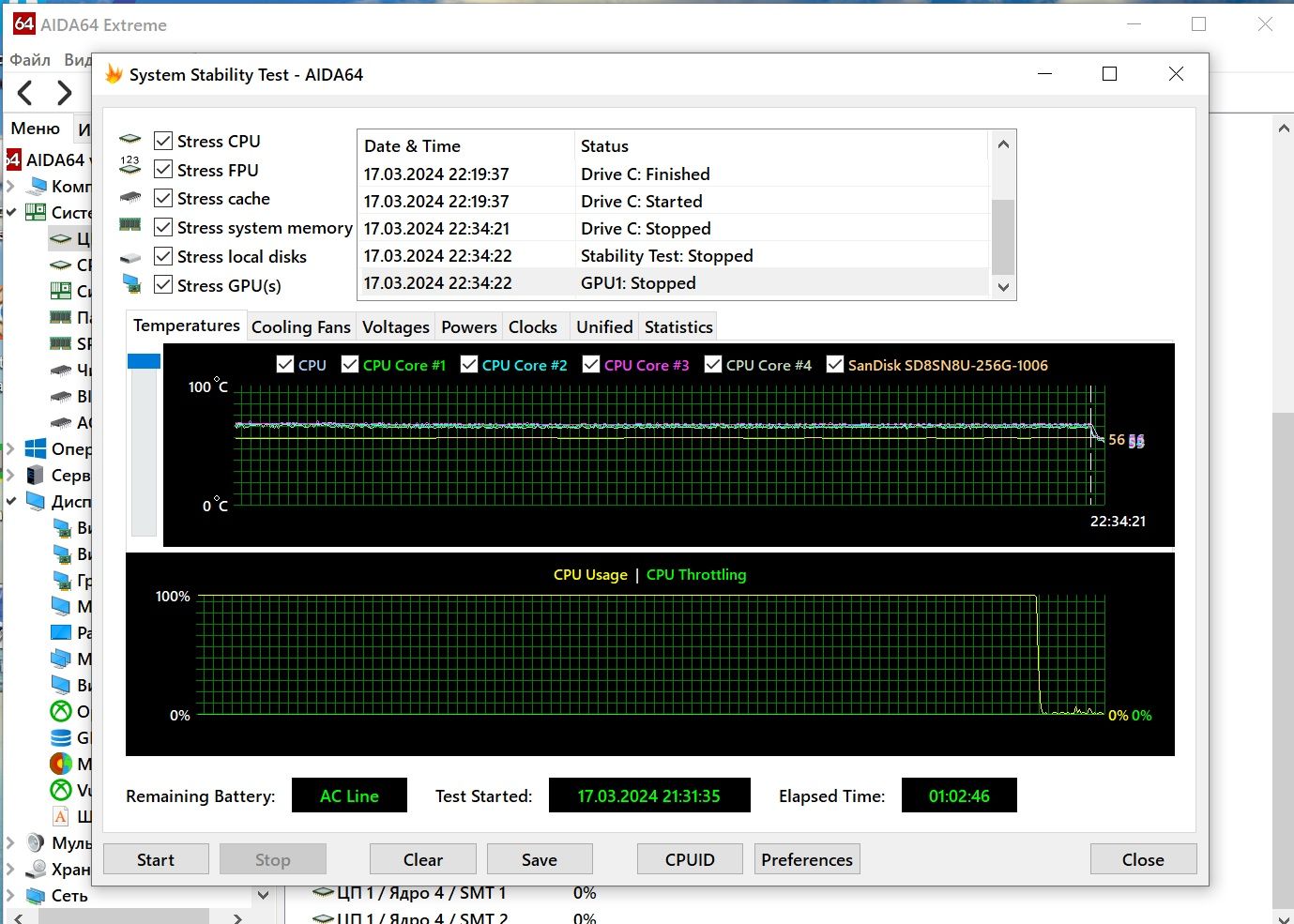Screen dimensions: 1294x924
Task: Click the GPU monitor icon beside Stress GPU(s)
Action: [130, 284]
